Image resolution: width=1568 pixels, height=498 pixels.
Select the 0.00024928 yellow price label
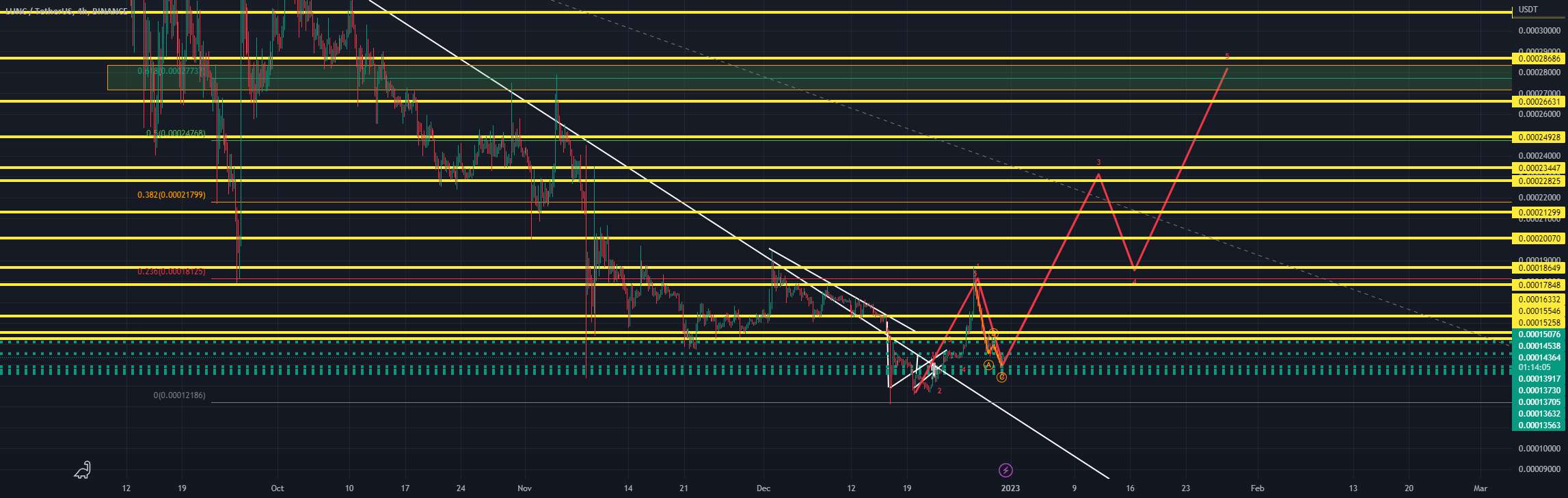[x=1538, y=137]
